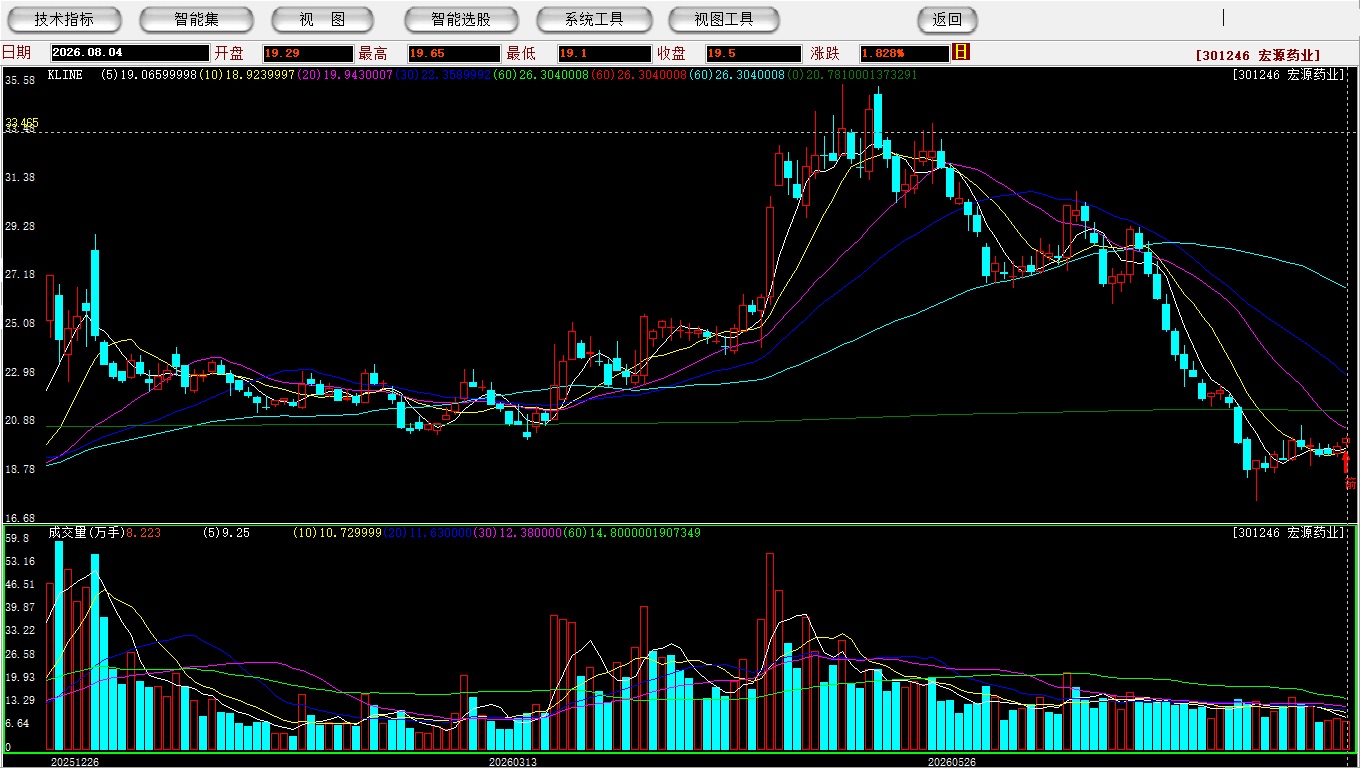Click the [301246 宏源药业] volume panel label
The width and height of the screenshot is (1360, 768).
[1289, 533]
